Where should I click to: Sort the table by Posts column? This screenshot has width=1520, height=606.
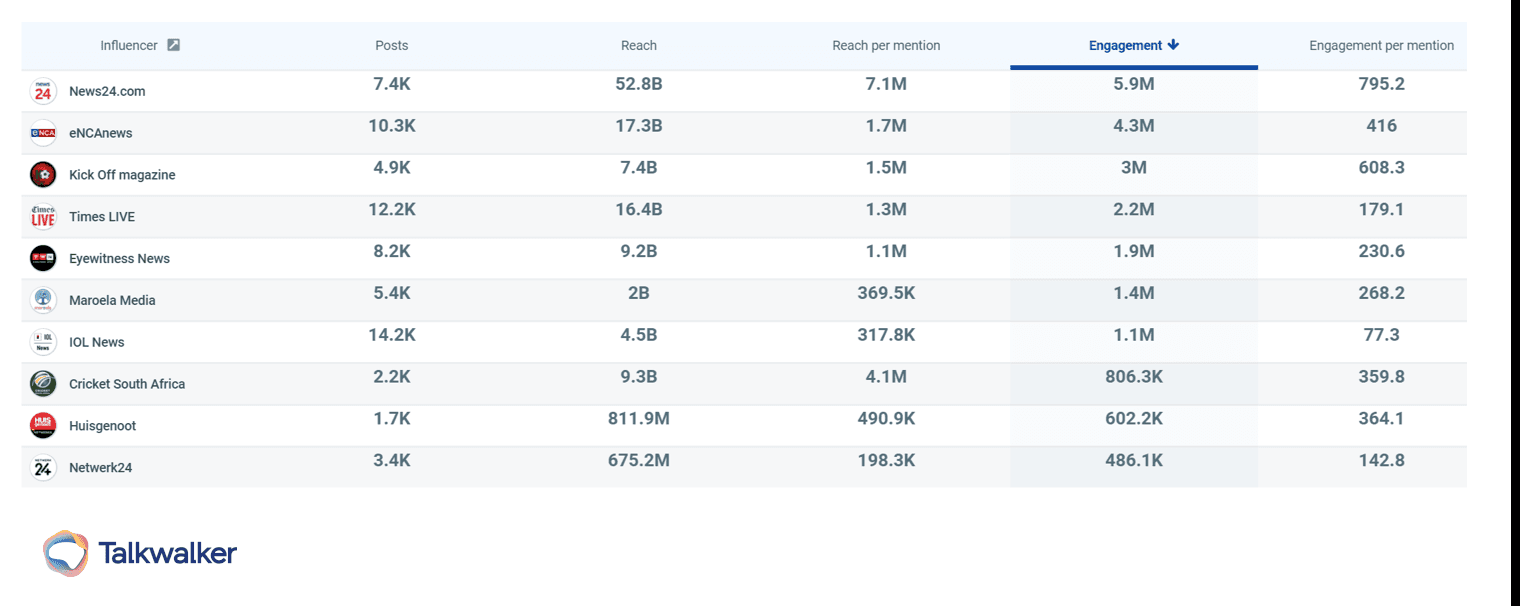click(x=391, y=45)
